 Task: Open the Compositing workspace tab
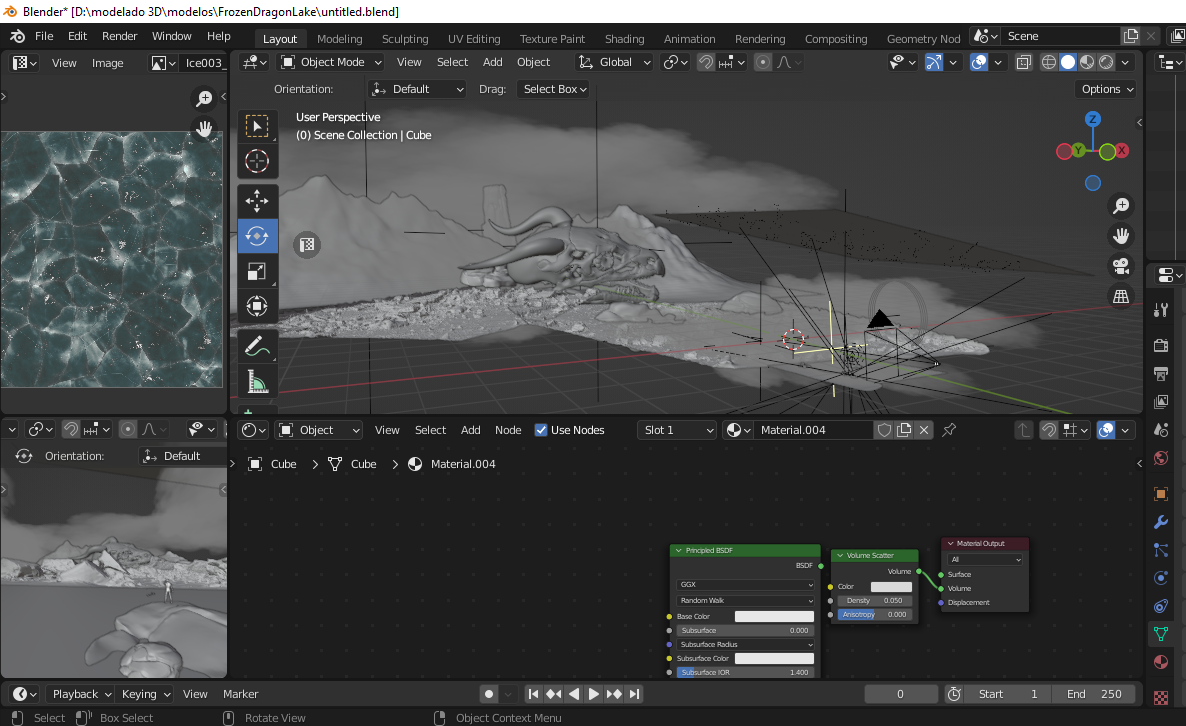click(x=835, y=39)
